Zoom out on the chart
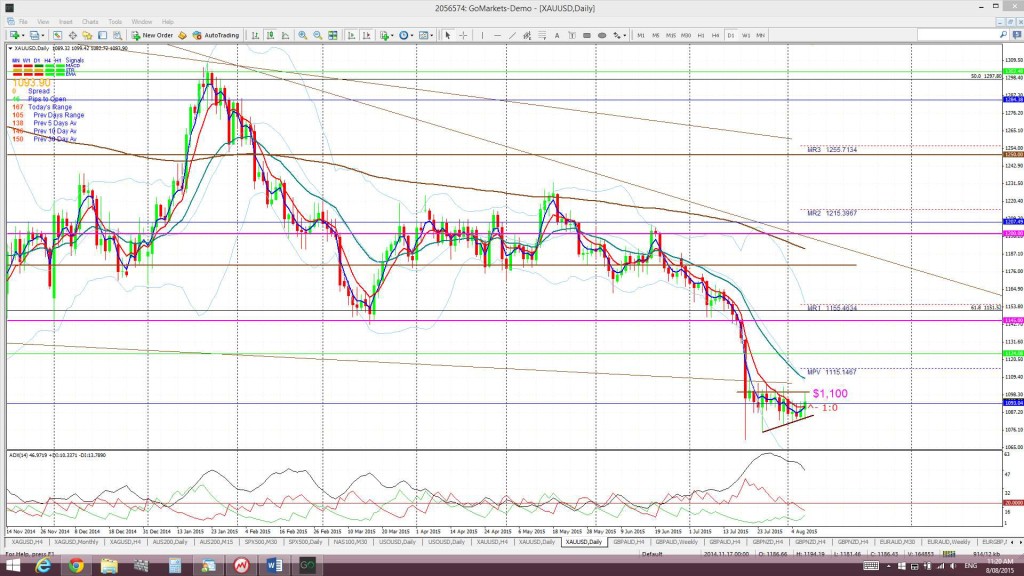 coord(317,35)
